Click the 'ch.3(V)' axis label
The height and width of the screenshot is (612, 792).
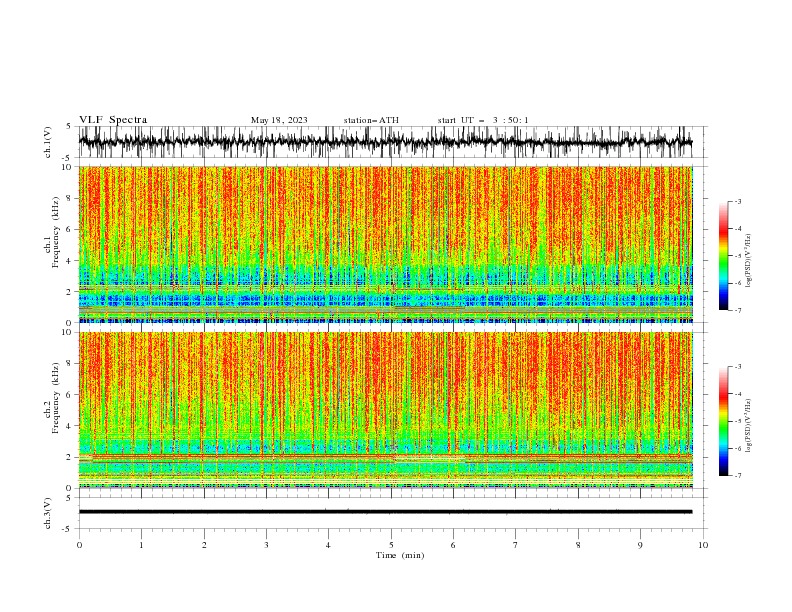[48, 513]
